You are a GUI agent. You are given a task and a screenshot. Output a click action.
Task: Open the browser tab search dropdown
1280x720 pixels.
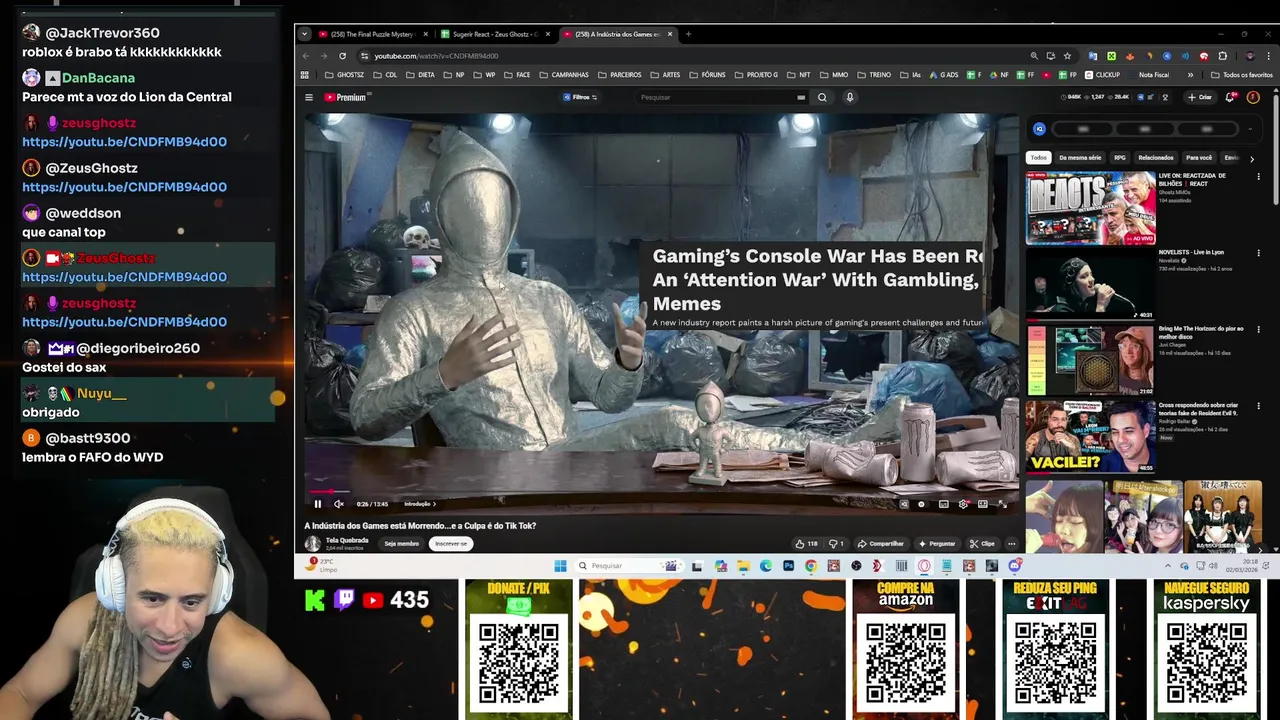click(x=304, y=34)
